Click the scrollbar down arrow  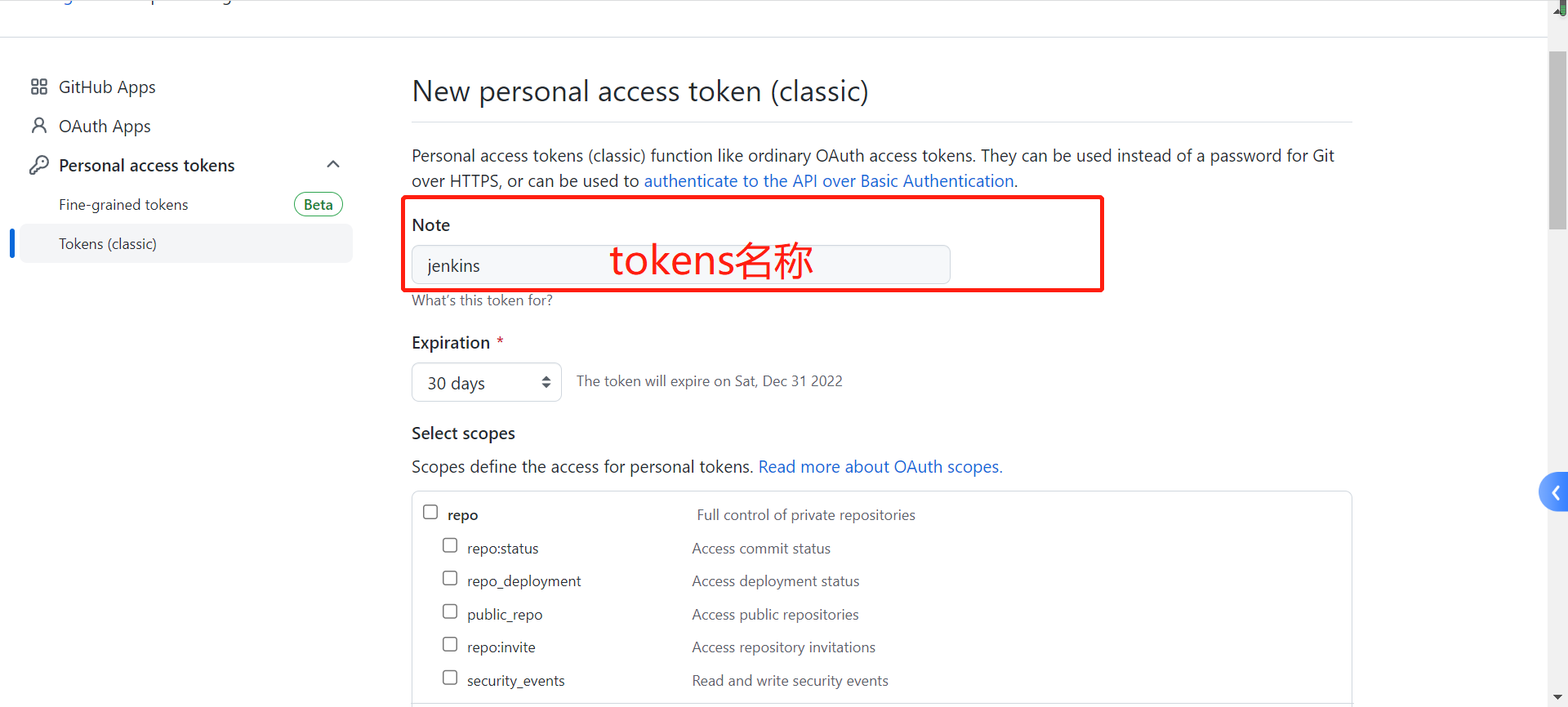point(1557,698)
